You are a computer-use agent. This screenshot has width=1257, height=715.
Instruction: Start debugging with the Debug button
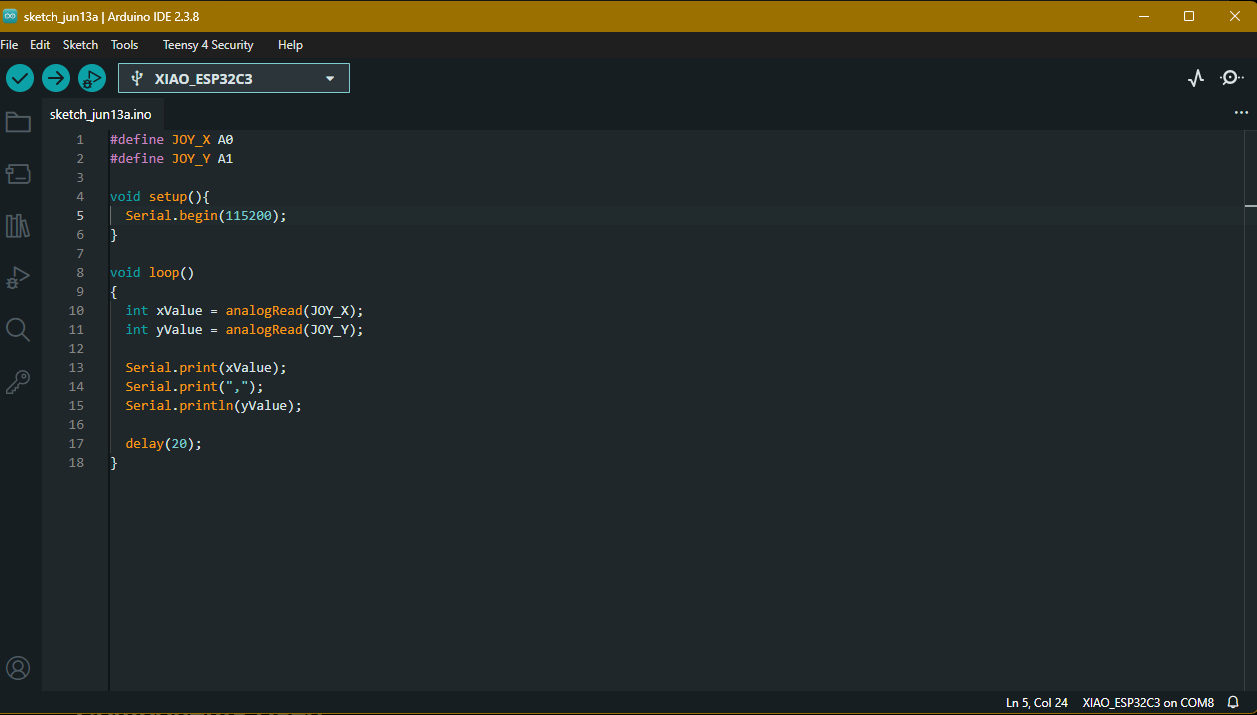tap(92, 78)
